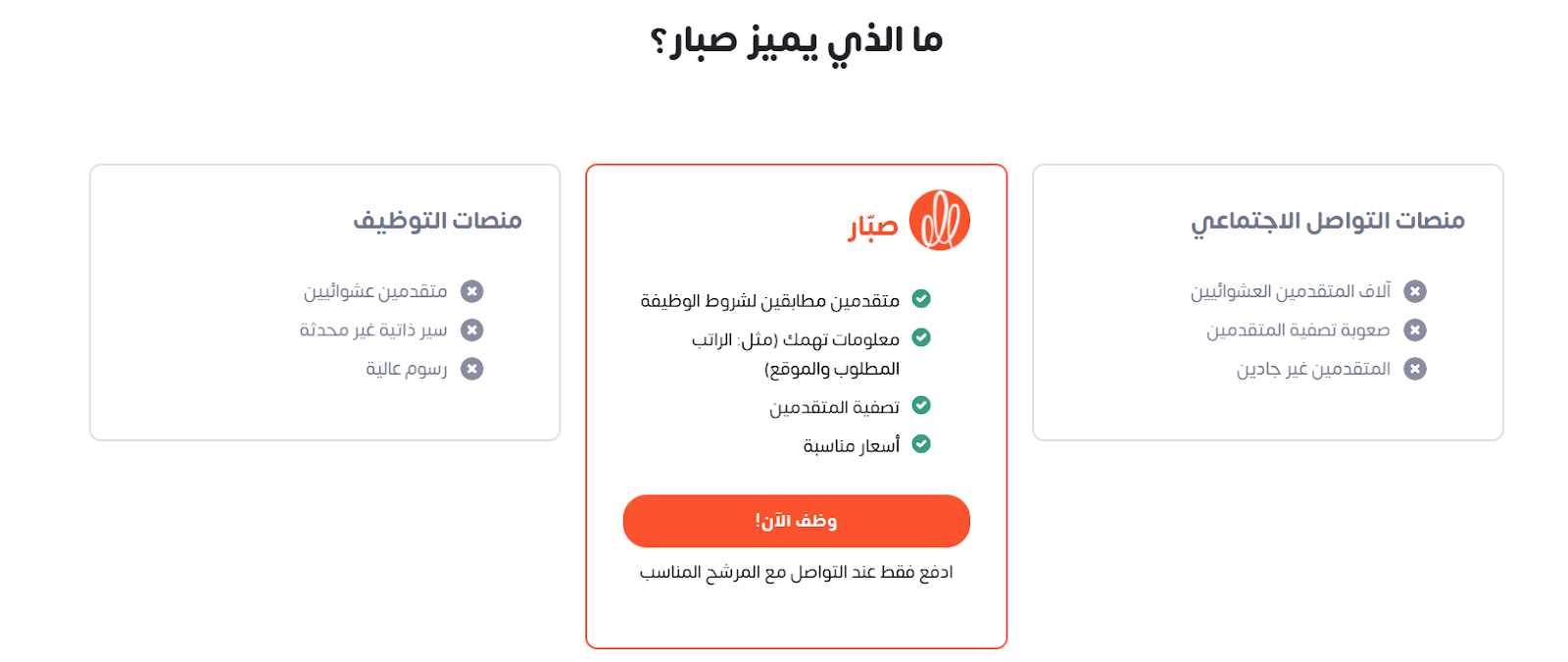Select the منصات التواصل الاجتماعي card heading

pos(1327,222)
